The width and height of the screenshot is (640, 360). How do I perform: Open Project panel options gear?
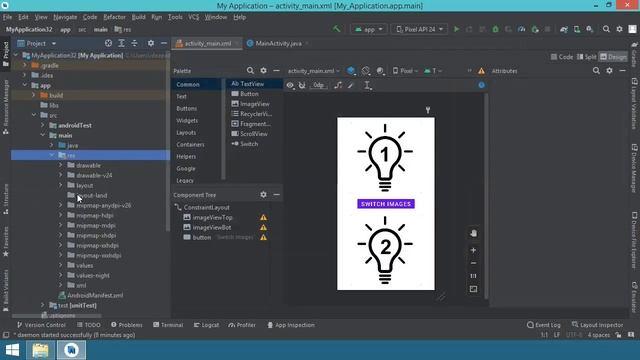151,43
